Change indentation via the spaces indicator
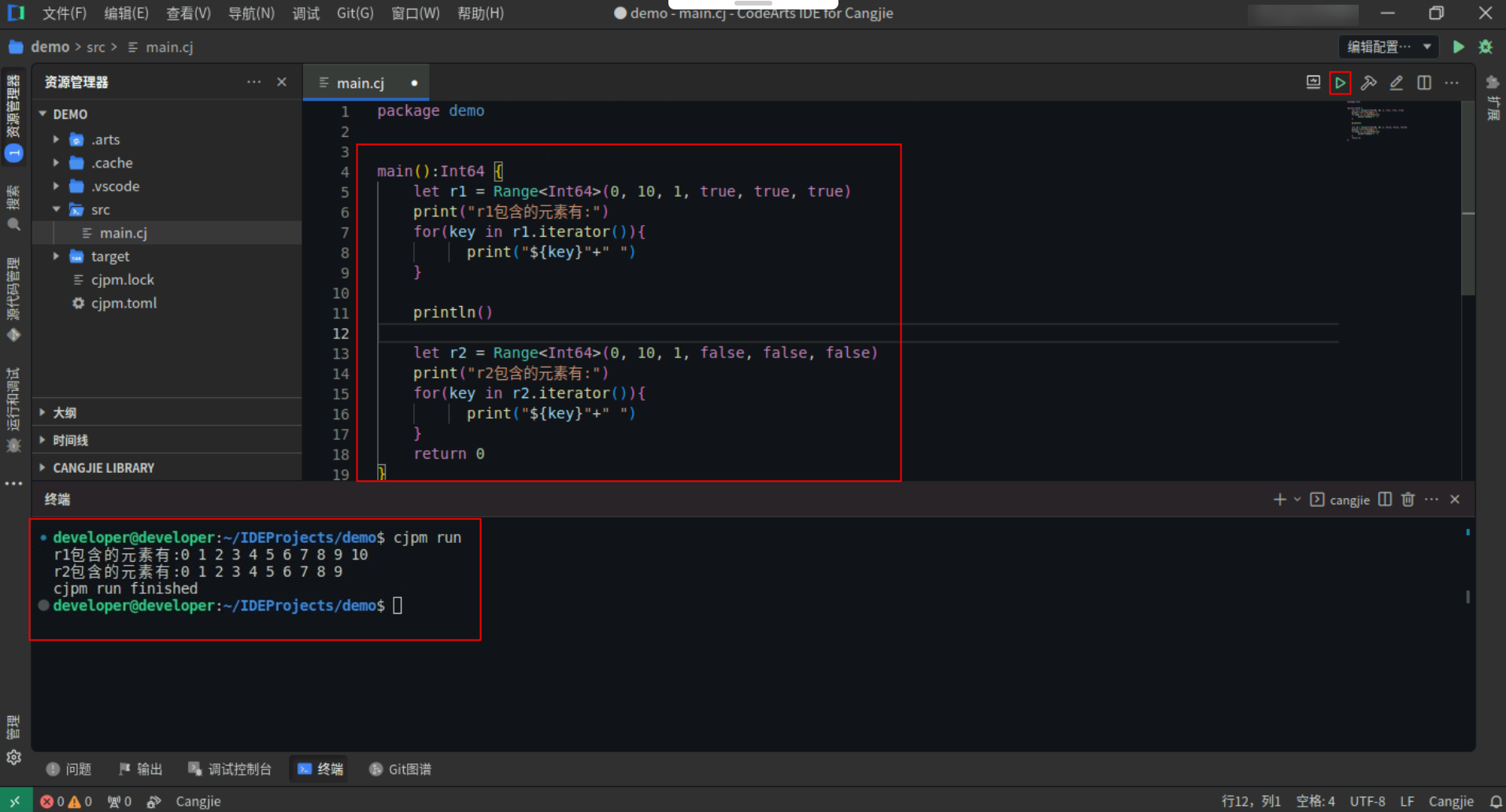 tap(1315, 801)
